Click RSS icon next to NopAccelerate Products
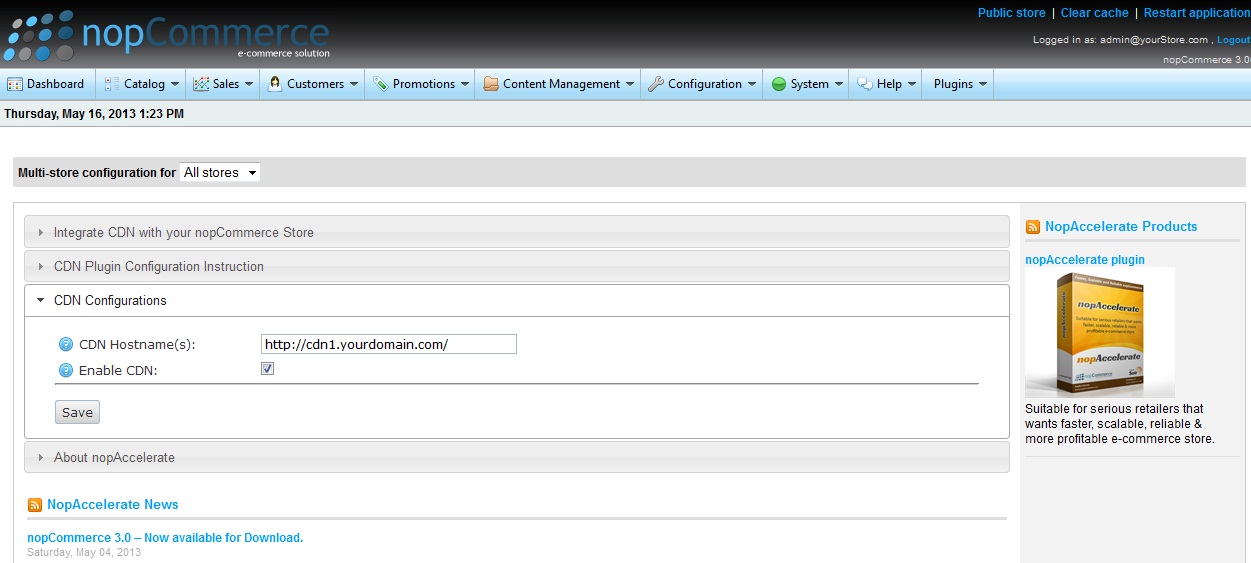Screen dimensions: 1251x563 1033,227
